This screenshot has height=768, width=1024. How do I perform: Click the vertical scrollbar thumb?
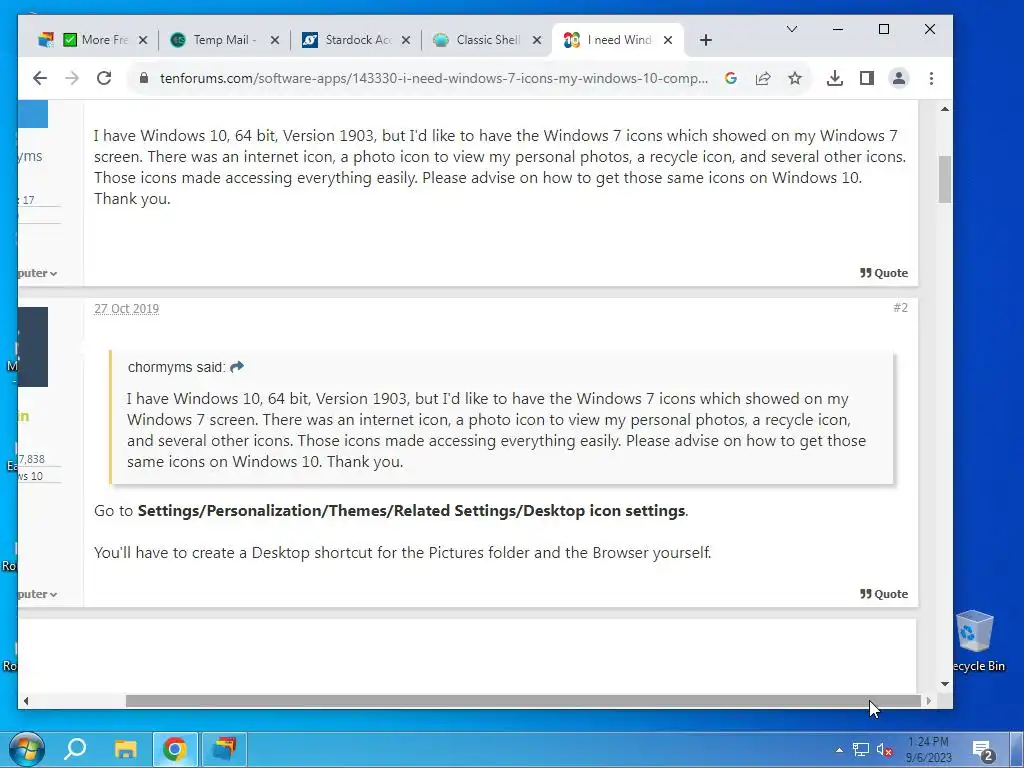tap(945, 179)
